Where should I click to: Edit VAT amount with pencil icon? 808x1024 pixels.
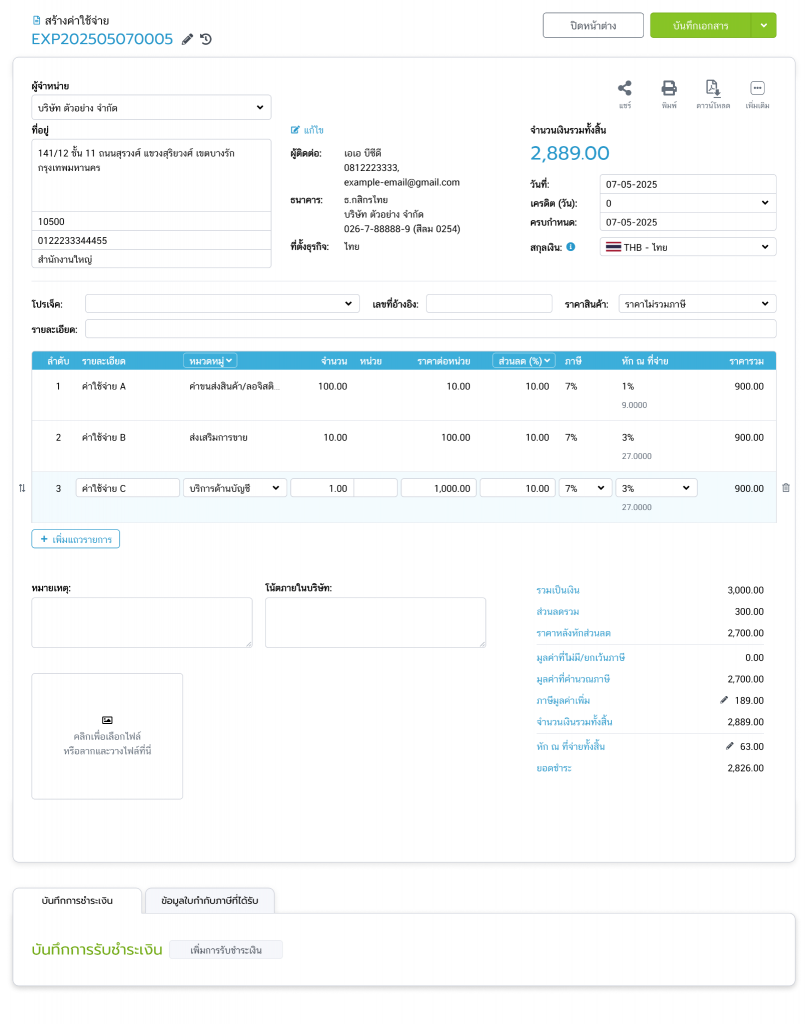[x=724, y=700]
